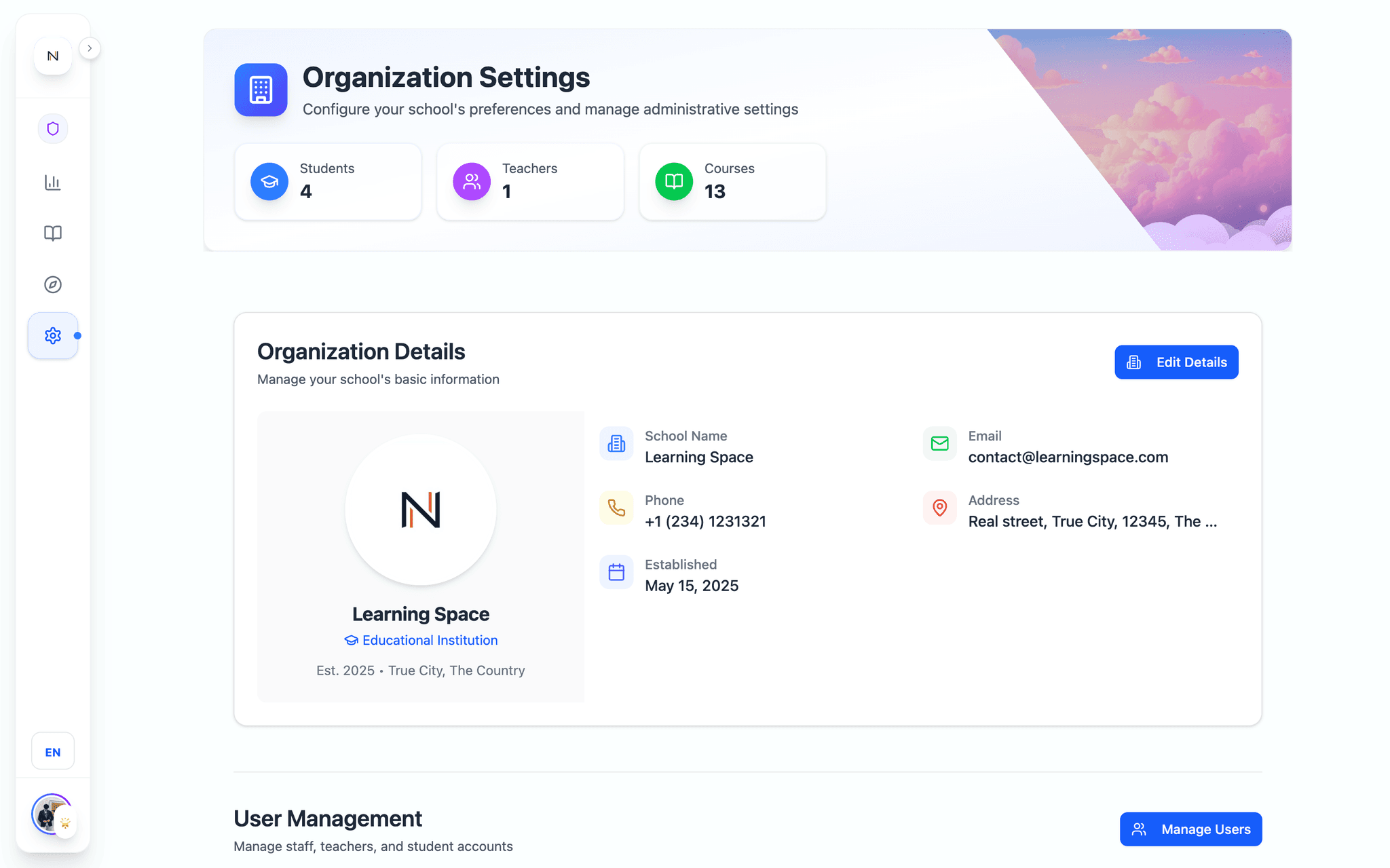Viewport: 1390px width, 868px height.
Task: Click the Edit Details button
Action: tap(1176, 362)
